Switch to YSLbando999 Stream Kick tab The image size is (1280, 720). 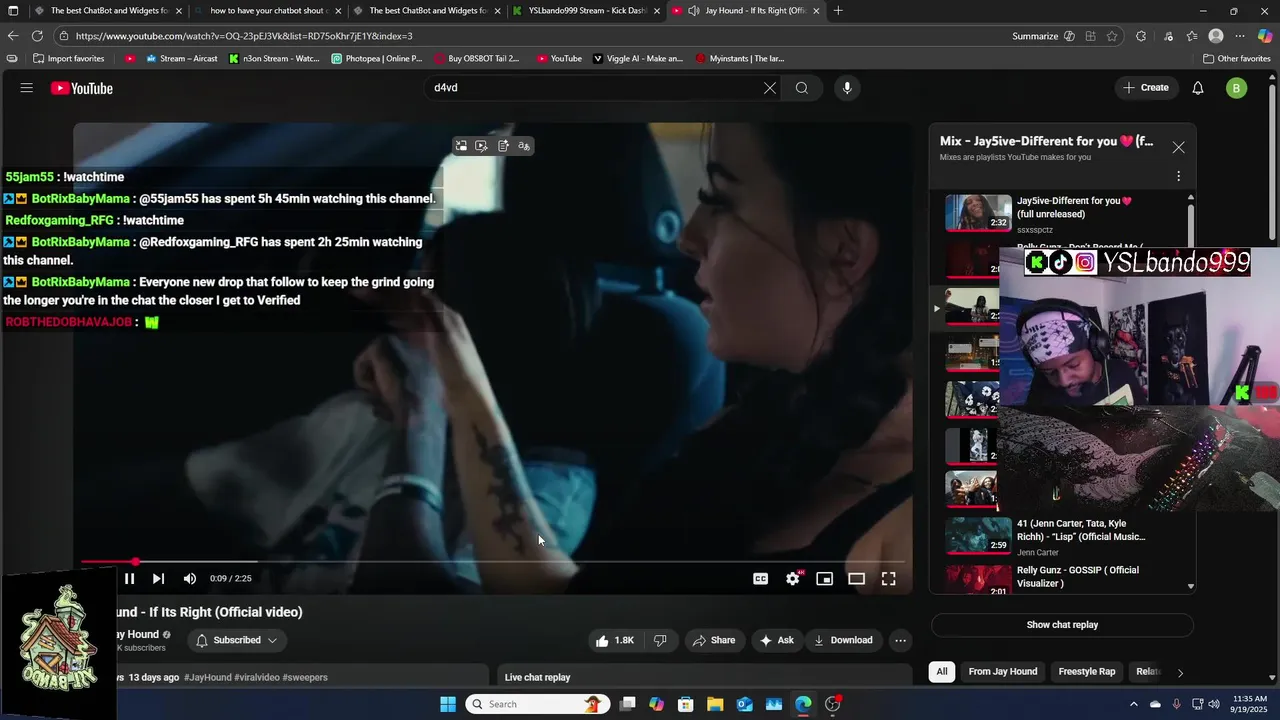(587, 11)
